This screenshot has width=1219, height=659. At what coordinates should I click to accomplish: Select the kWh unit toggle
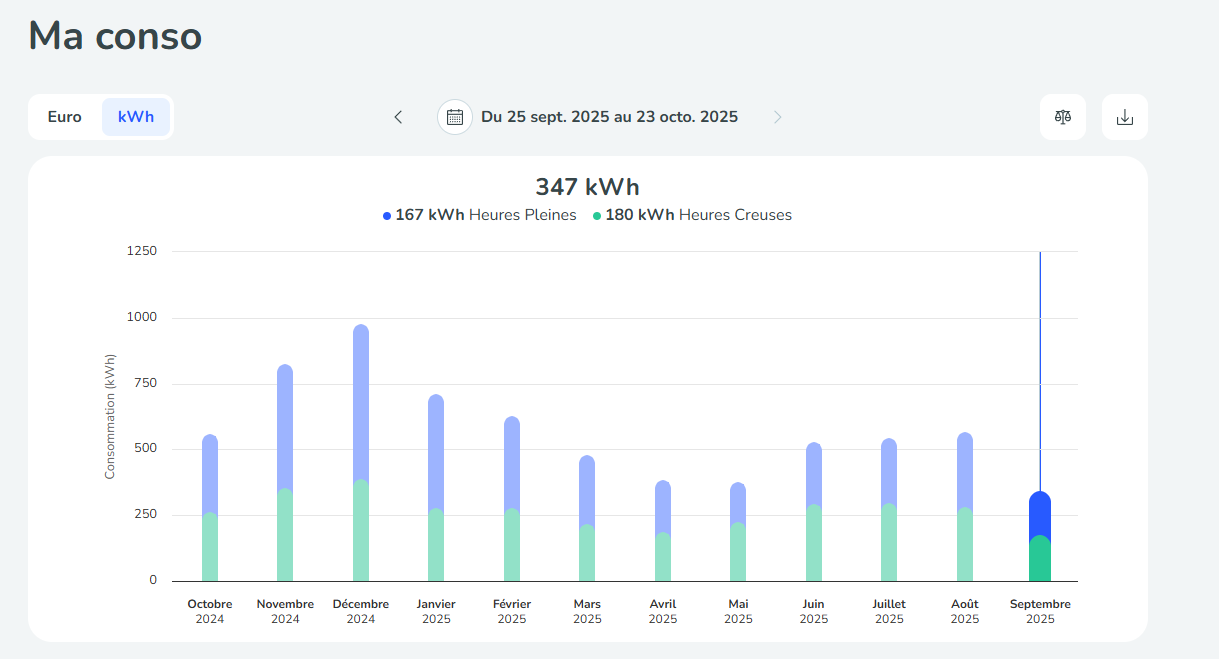[x=136, y=117]
